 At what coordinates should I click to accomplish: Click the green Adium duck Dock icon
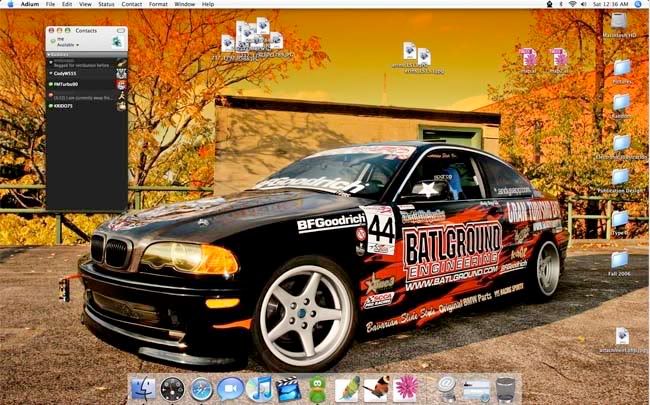[x=318, y=388]
